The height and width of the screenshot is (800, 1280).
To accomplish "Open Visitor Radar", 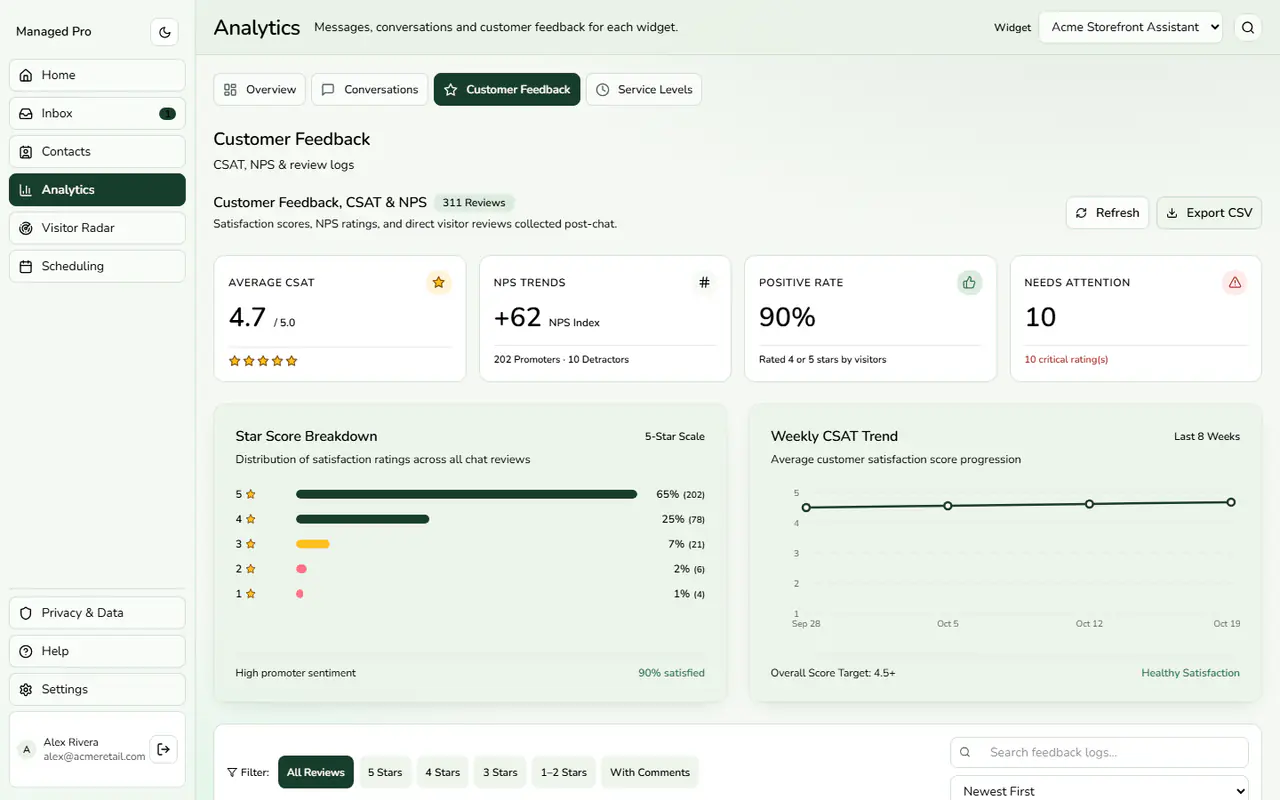I will [97, 228].
